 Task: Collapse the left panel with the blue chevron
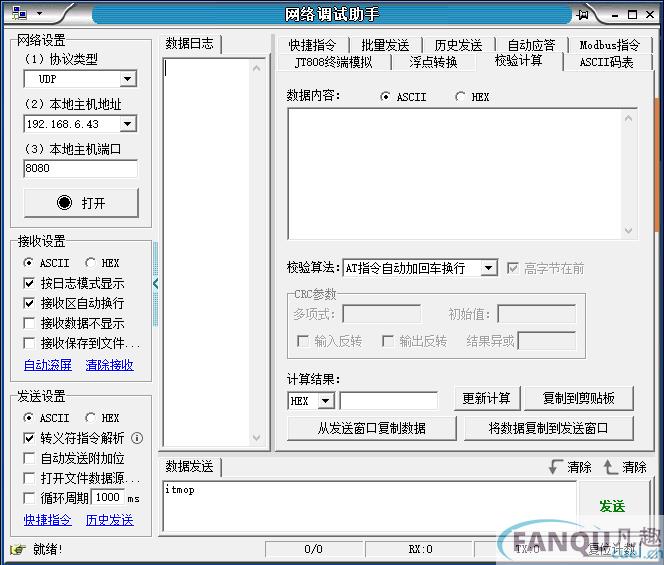point(156,284)
